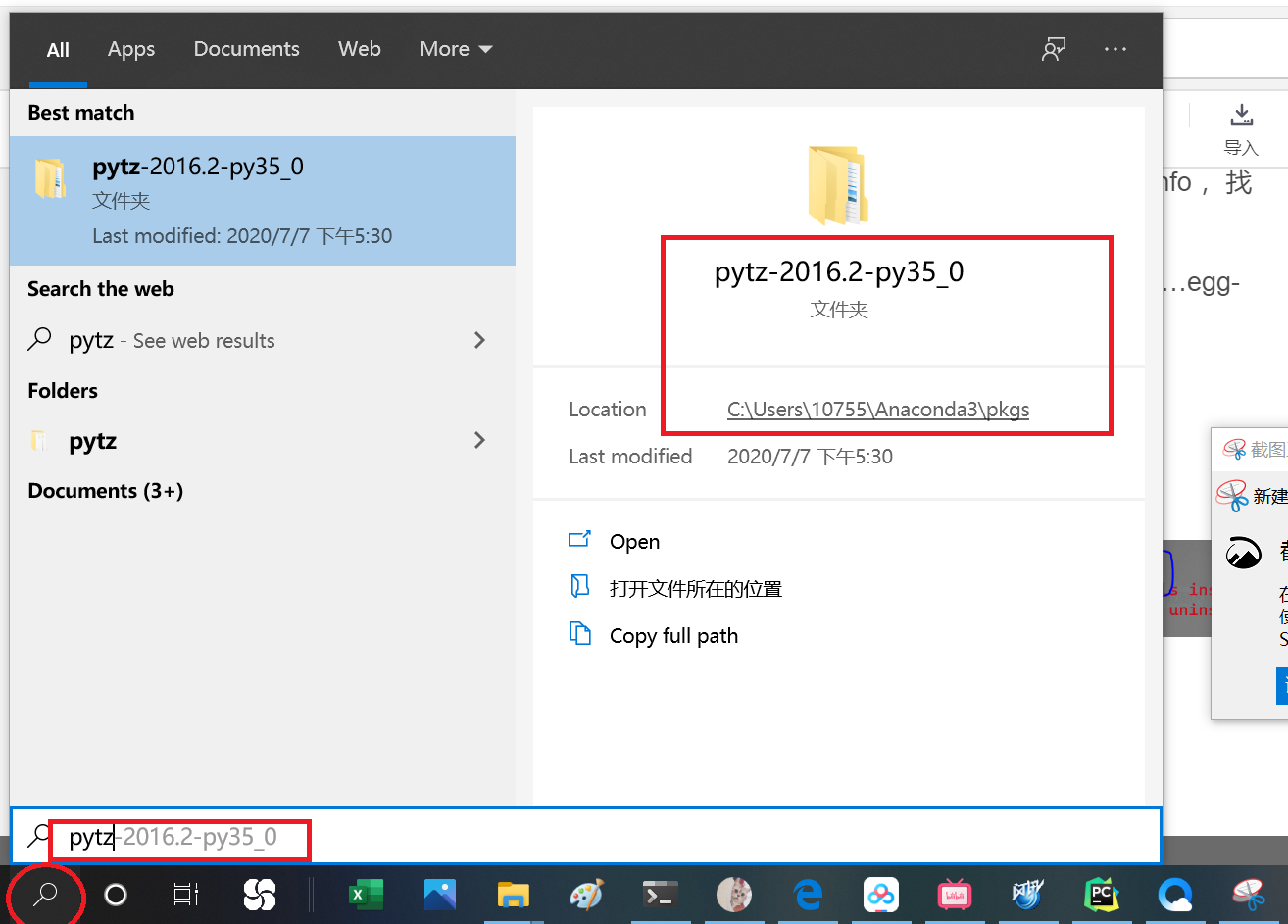
Task: Switch to the Web search tab
Action: [x=359, y=48]
